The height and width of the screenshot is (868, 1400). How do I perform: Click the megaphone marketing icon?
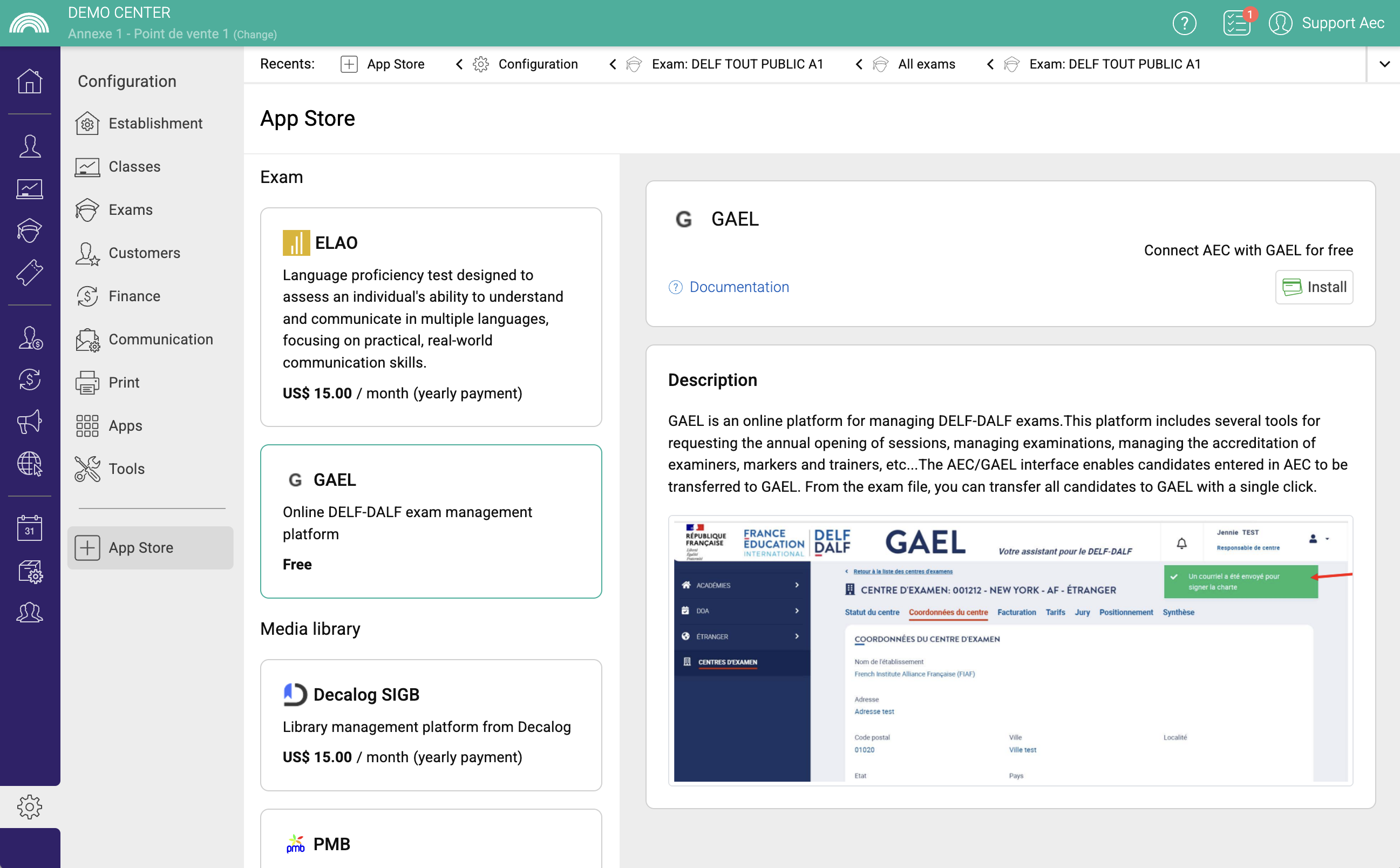[x=29, y=422]
